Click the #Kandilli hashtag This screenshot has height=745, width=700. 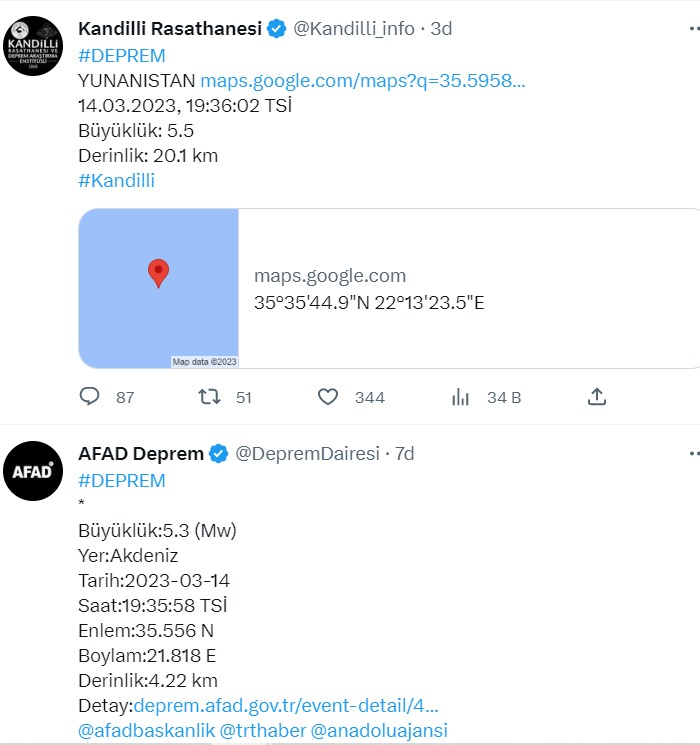116,181
